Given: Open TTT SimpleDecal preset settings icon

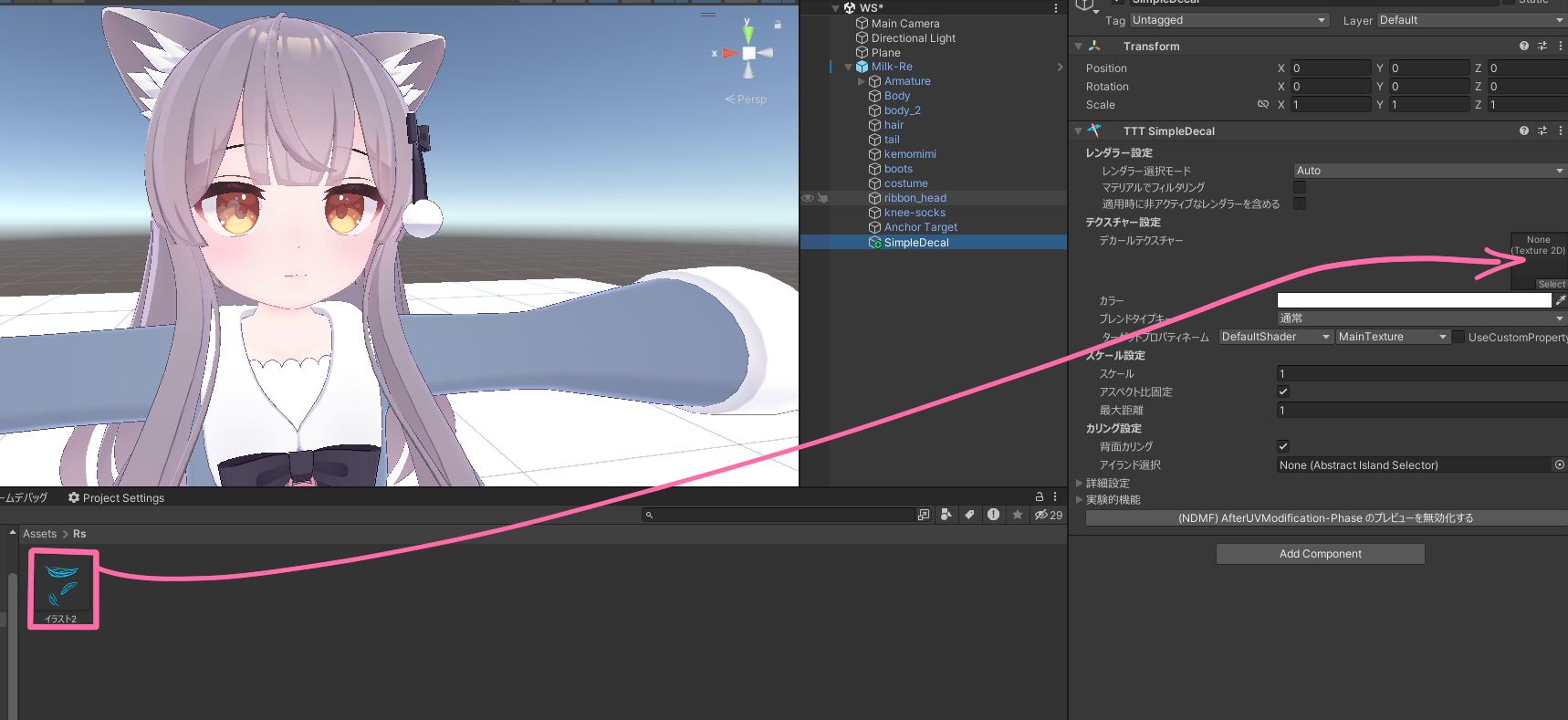Looking at the screenshot, I should (1542, 130).
